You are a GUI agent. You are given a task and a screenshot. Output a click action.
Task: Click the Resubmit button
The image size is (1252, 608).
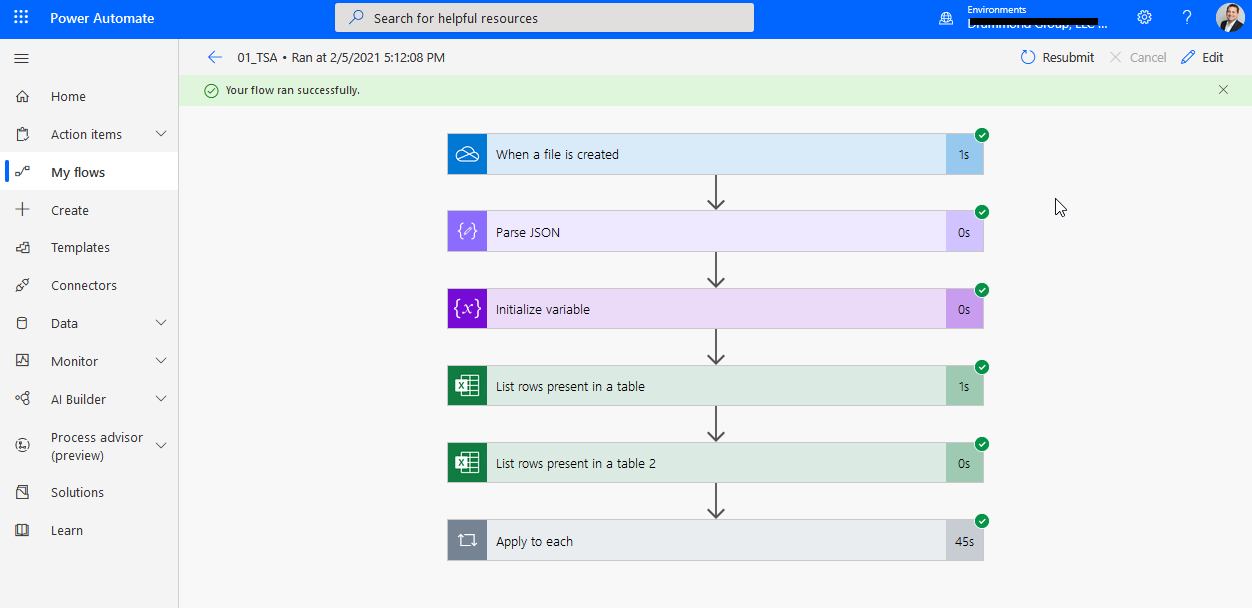1057,57
